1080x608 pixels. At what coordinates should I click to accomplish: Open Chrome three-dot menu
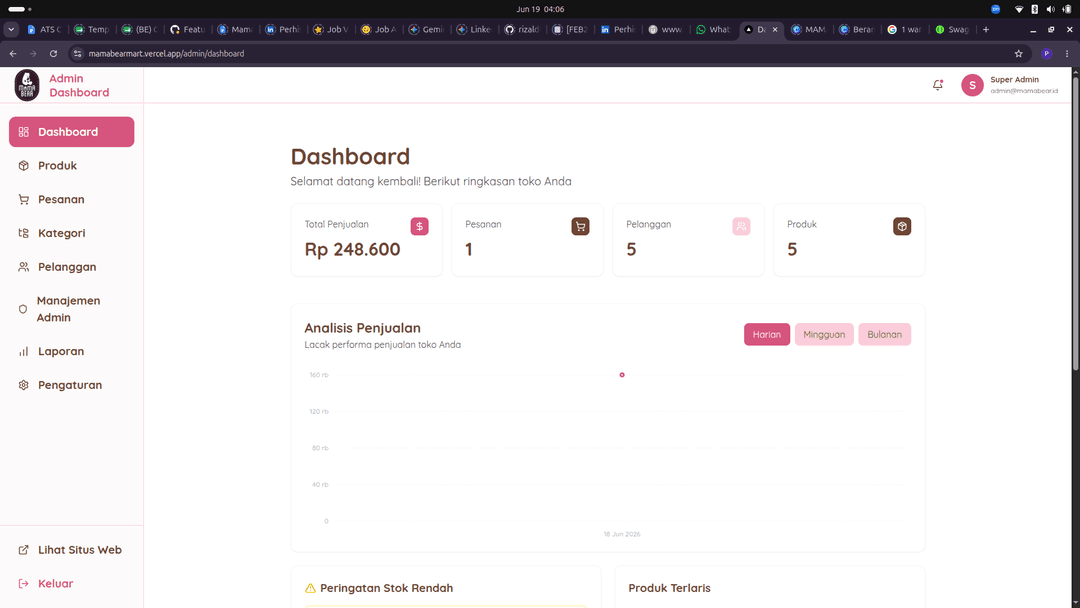(1067, 54)
